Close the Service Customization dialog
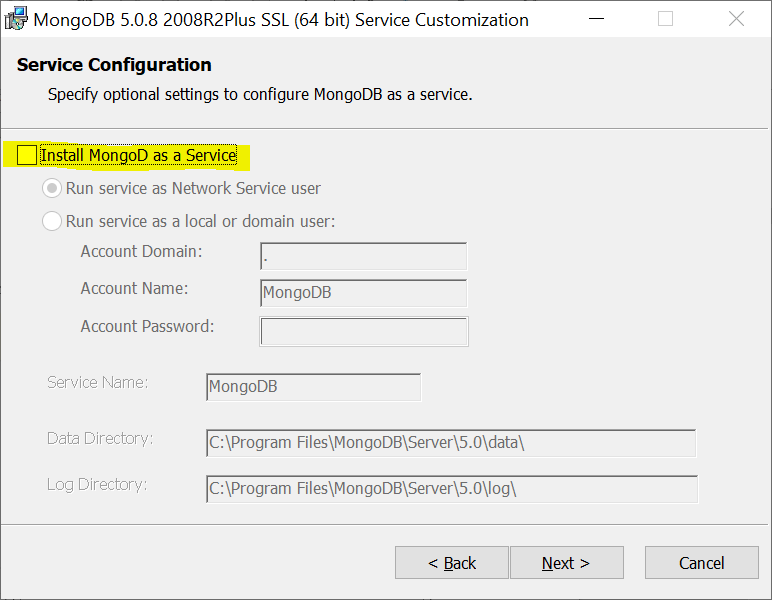This screenshot has height=600, width=772. point(736,19)
